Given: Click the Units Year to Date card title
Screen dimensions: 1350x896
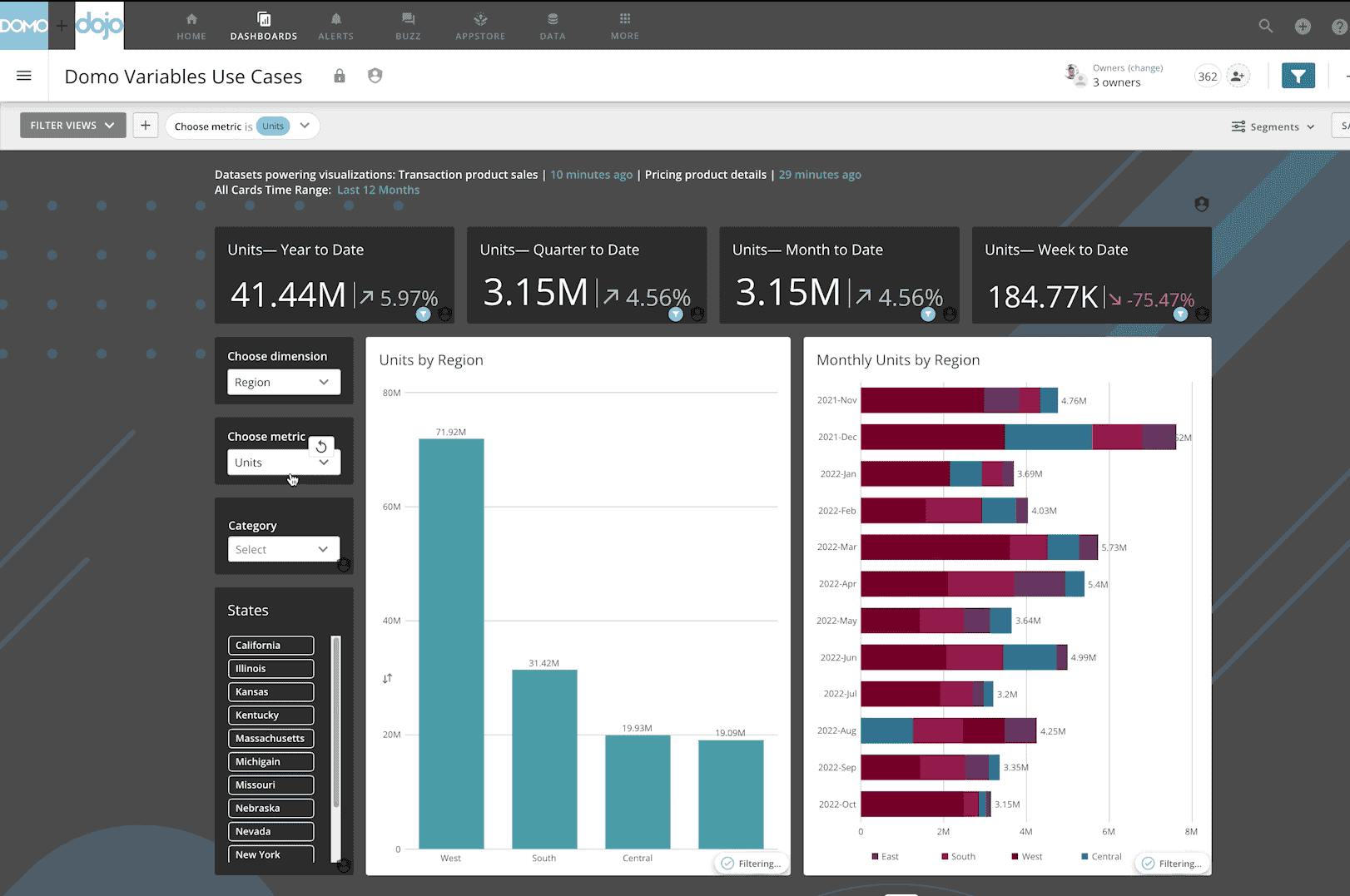Looking at the screenshot, I should coord(295,250).
